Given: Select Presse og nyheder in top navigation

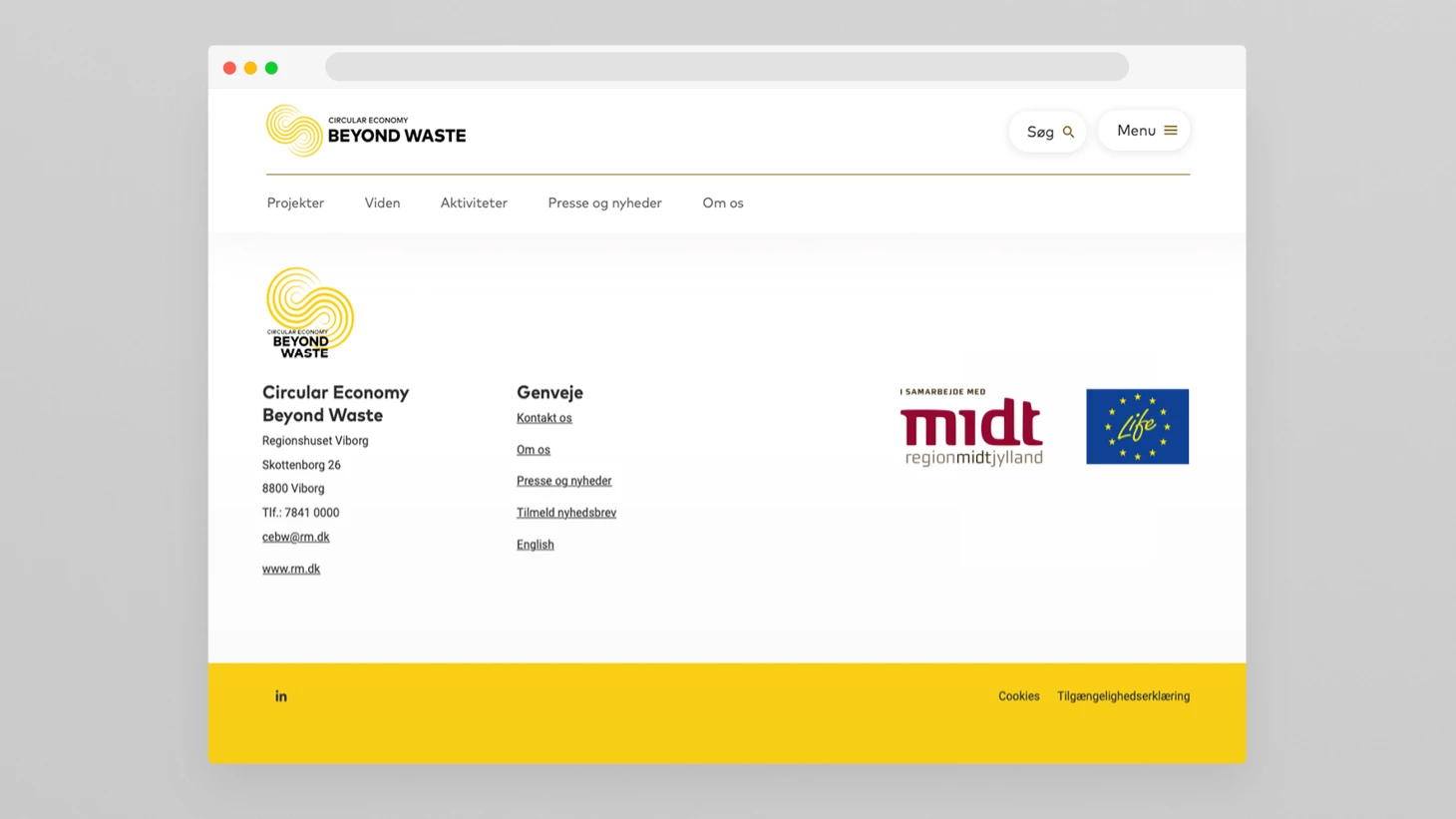Looking at the screenshot, I should click(604, 203).
